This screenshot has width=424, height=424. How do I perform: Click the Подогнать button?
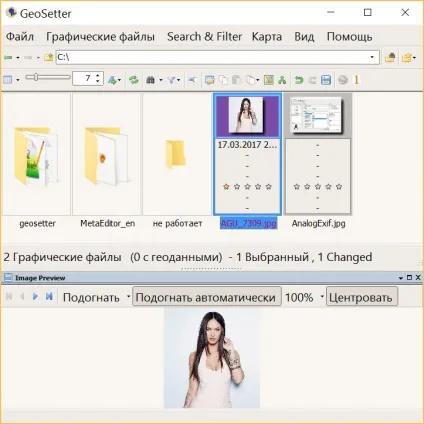[x=91, y=297]
